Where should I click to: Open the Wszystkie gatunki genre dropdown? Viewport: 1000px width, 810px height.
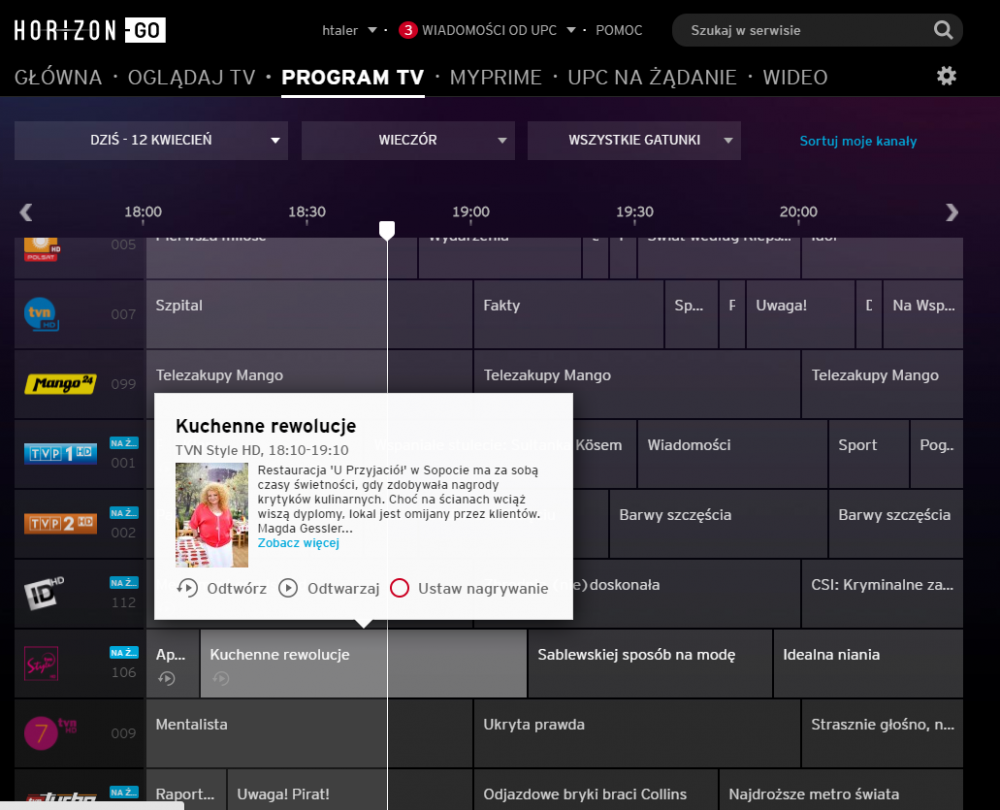pyautogui.click(x=634, y=140)
